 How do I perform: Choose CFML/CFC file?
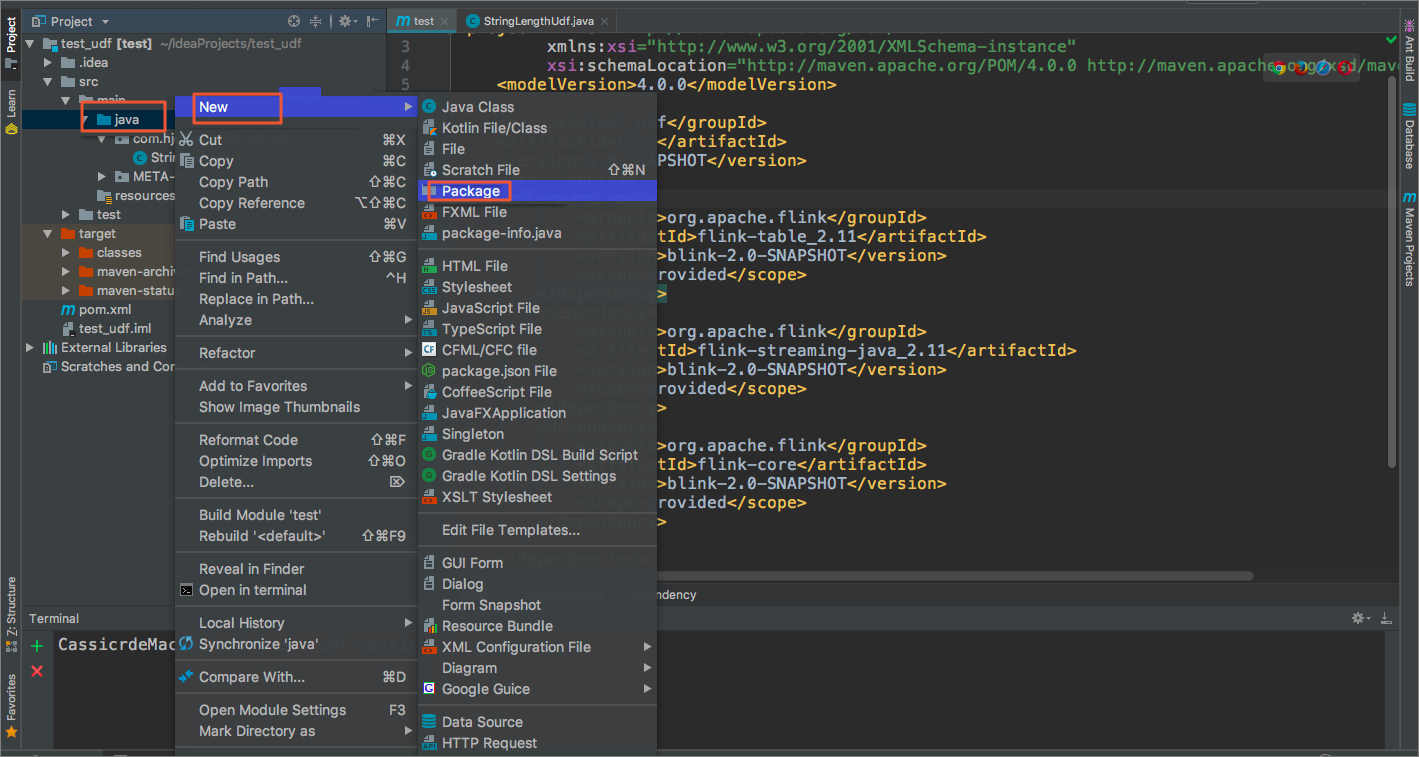coord(536,350)
